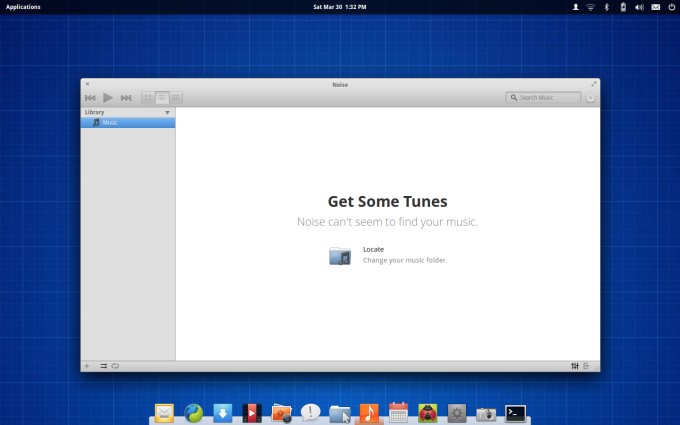The height and width of the screenshot is (425, 680).
Task: Switch to list view mode
Action: [x=162, y=98]
